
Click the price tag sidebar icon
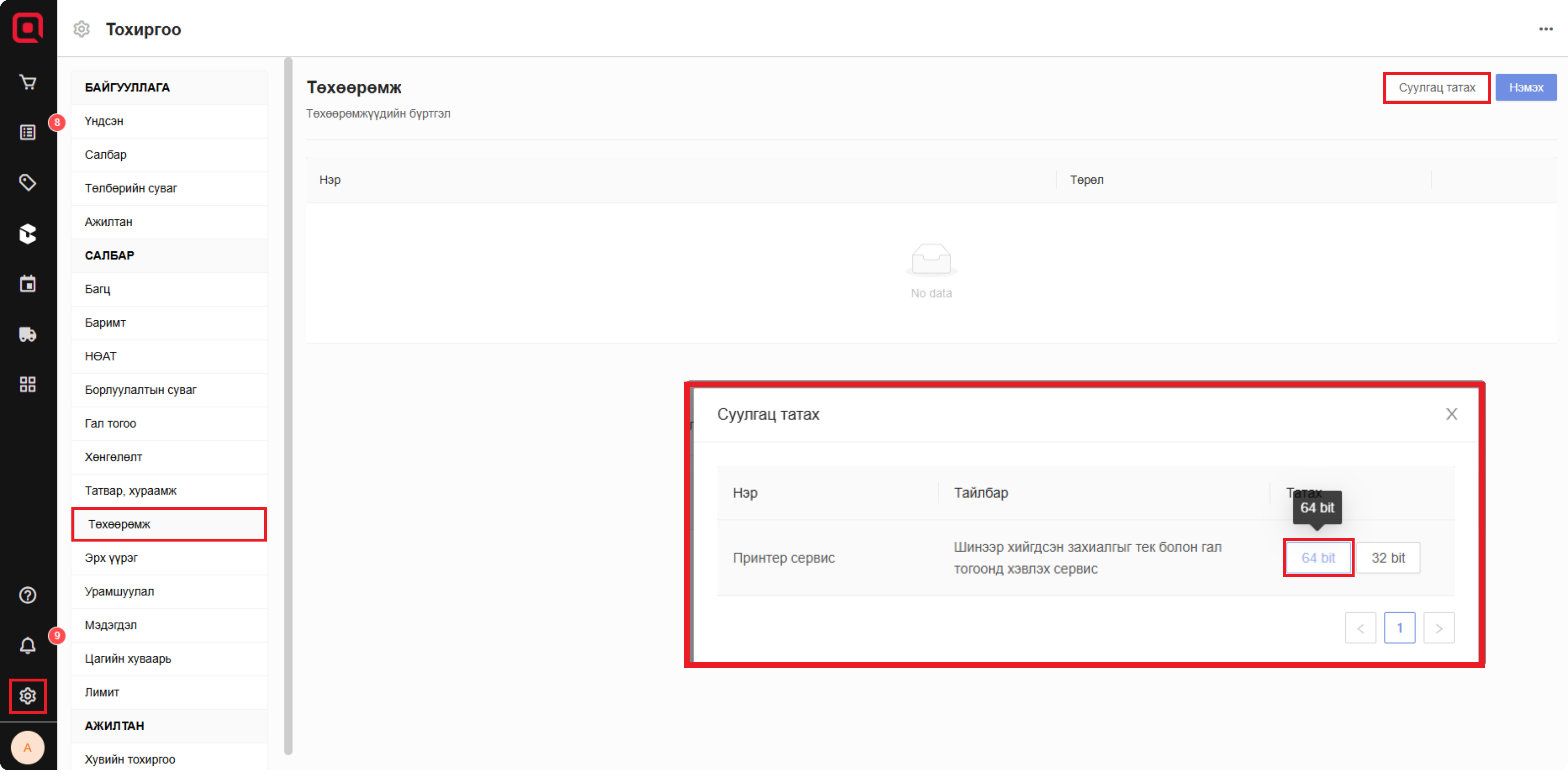27,183
